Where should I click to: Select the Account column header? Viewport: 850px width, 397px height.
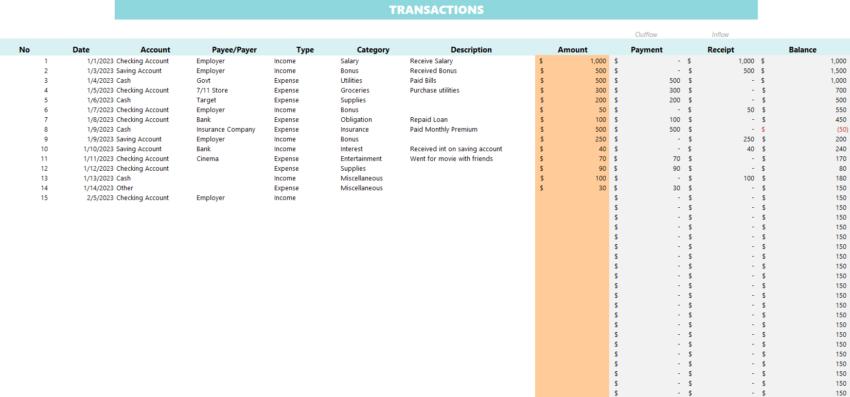[155, 50]
